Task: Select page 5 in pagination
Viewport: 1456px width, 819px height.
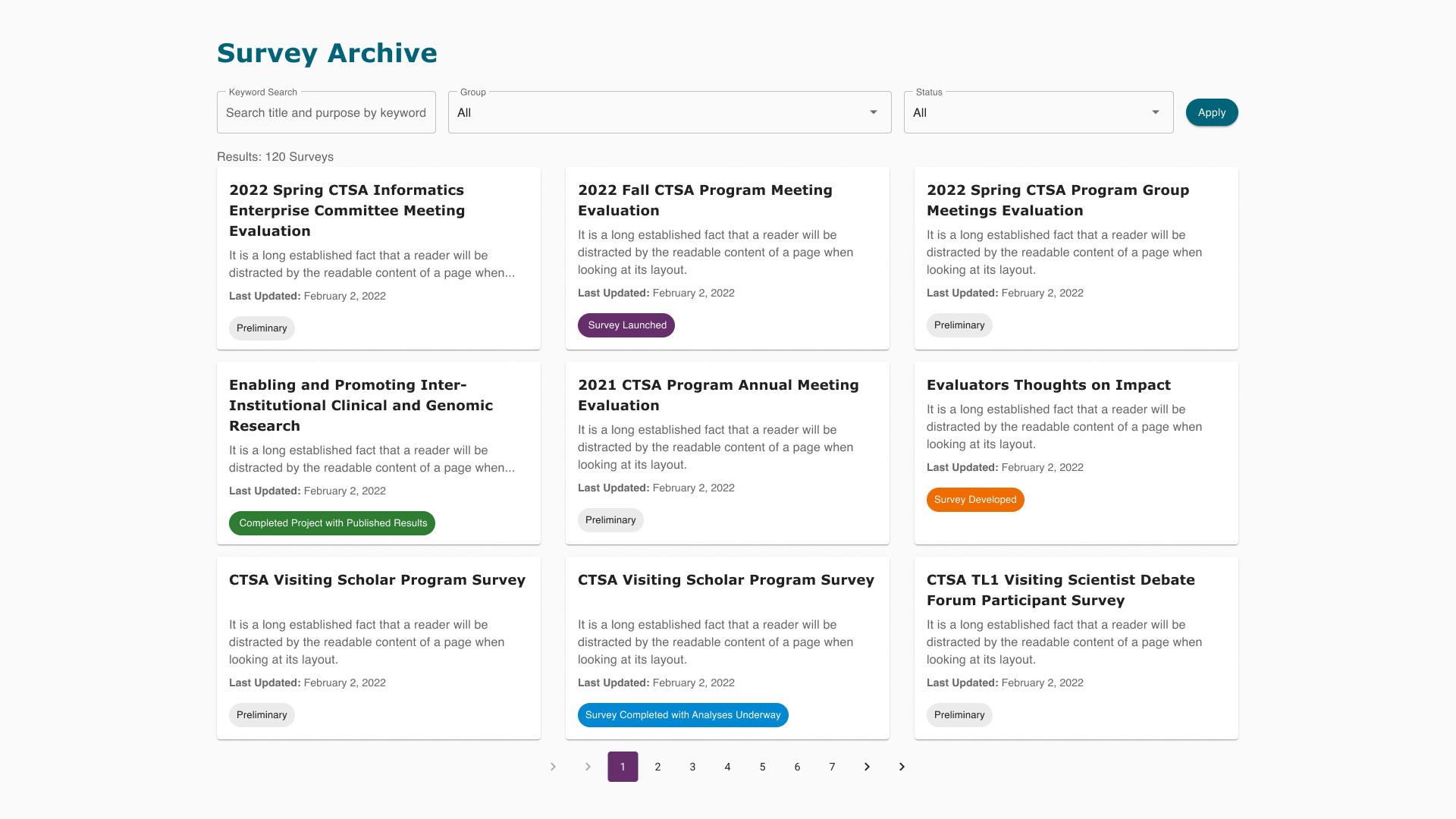Action: point(762,767)
